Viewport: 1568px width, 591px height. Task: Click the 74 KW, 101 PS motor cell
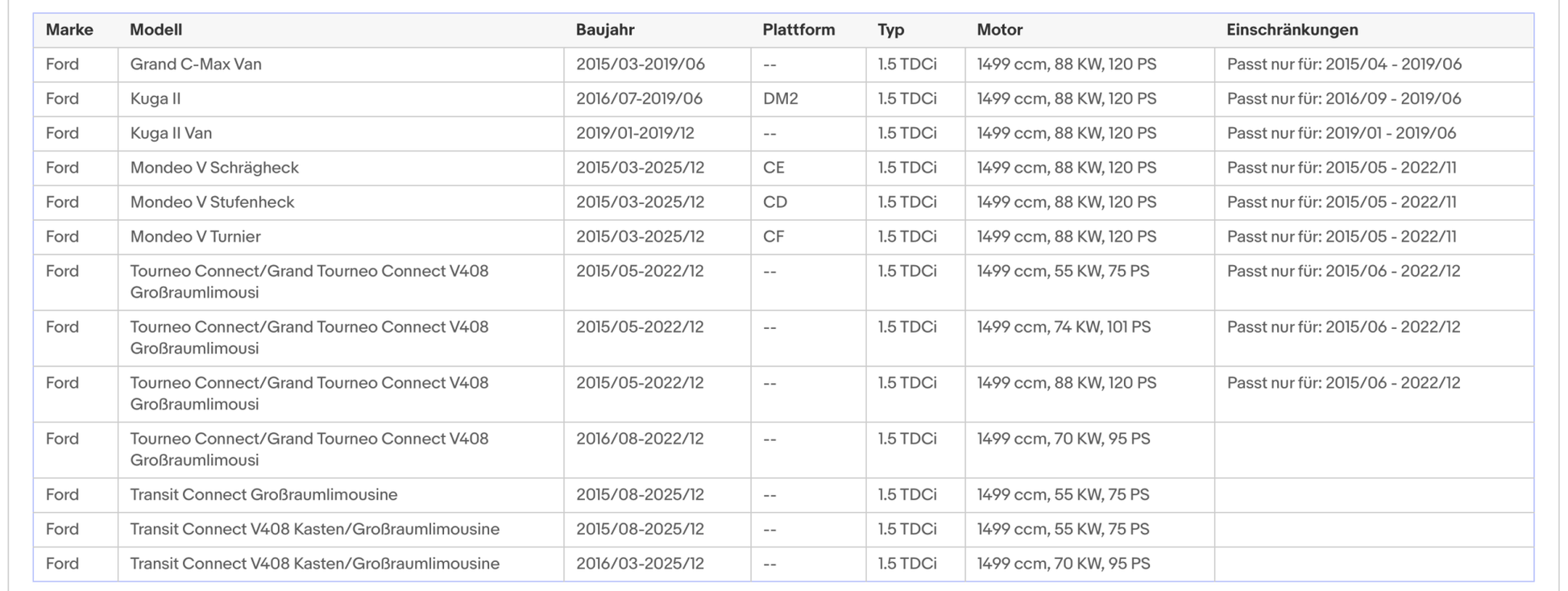[1089, 339]
